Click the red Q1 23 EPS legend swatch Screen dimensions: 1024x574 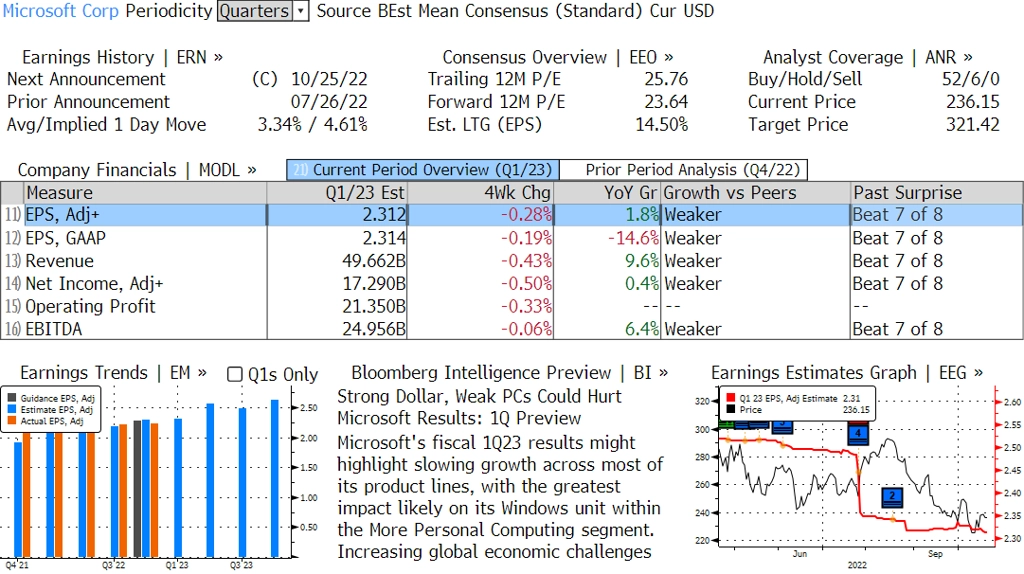(730, 398)
